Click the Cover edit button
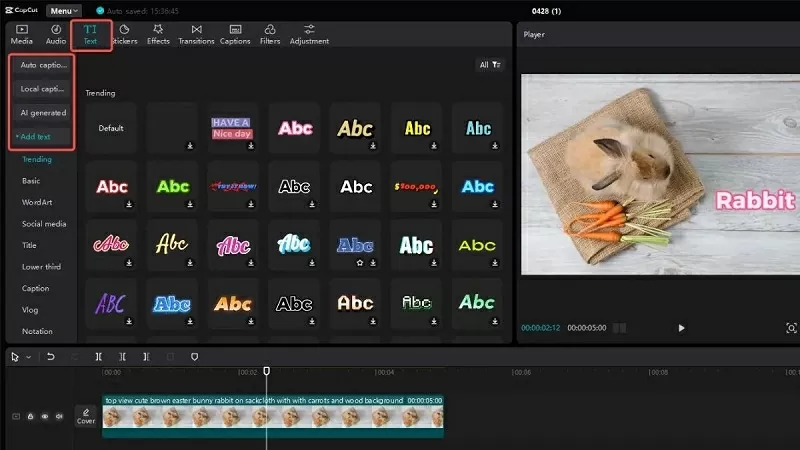 point(86,416)
